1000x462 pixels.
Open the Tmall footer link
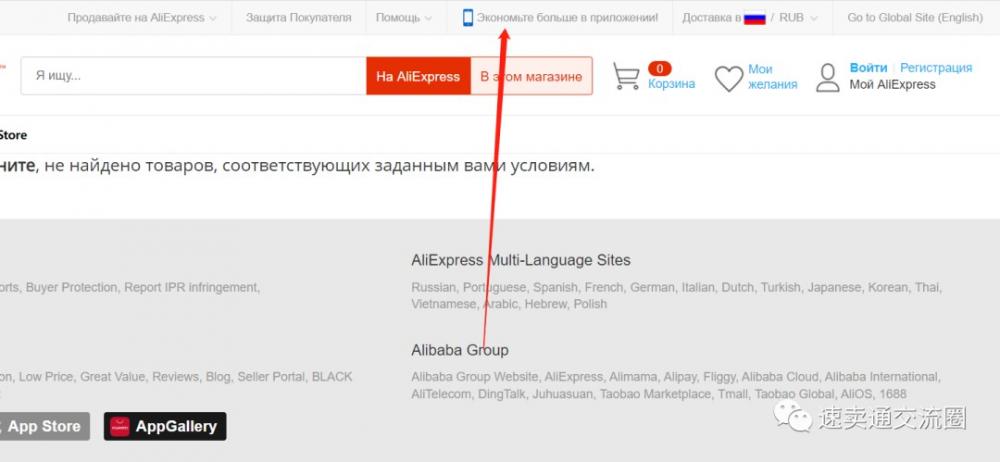point(733,394)
